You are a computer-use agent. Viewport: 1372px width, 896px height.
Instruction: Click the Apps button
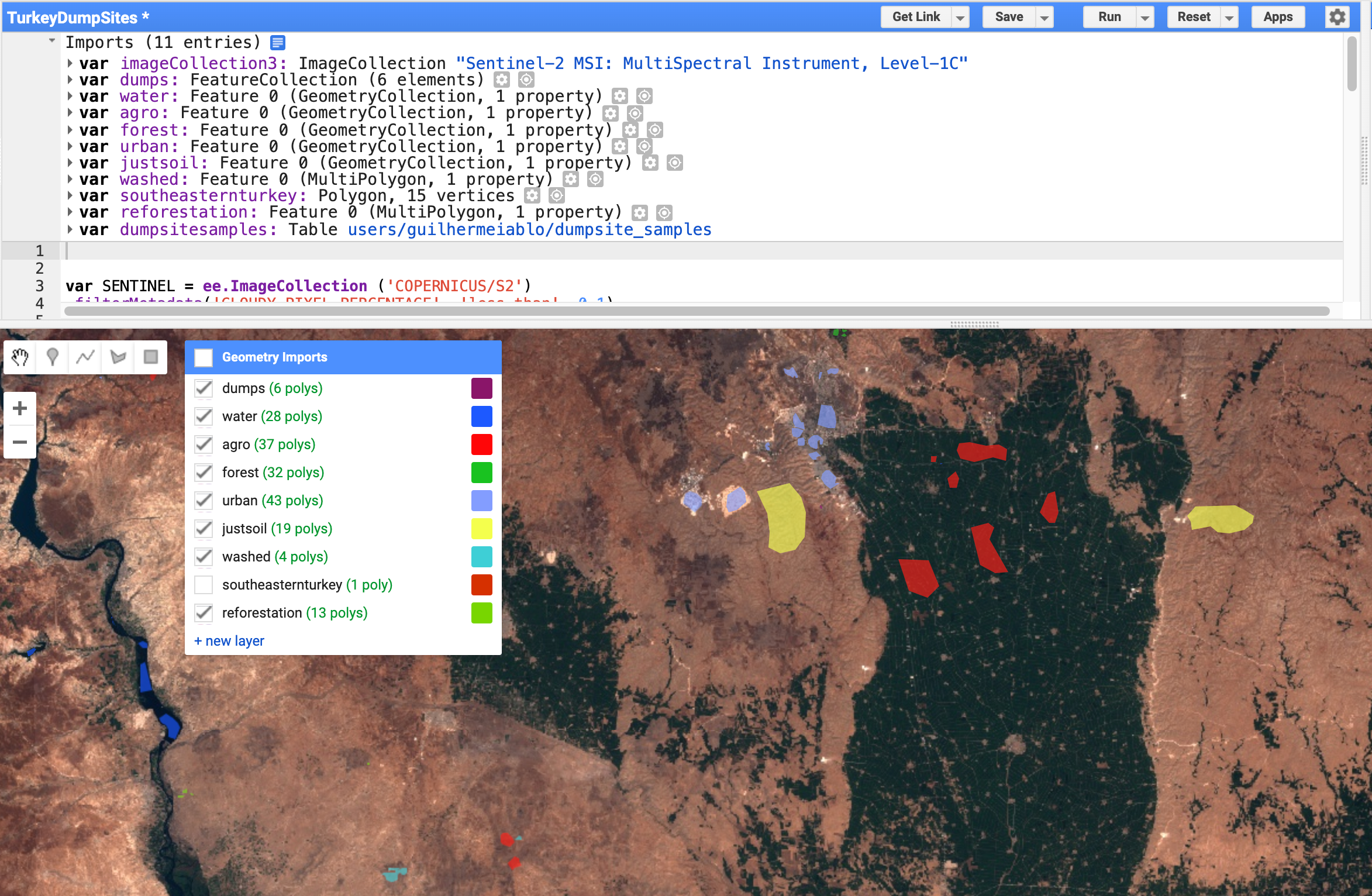1278,17
